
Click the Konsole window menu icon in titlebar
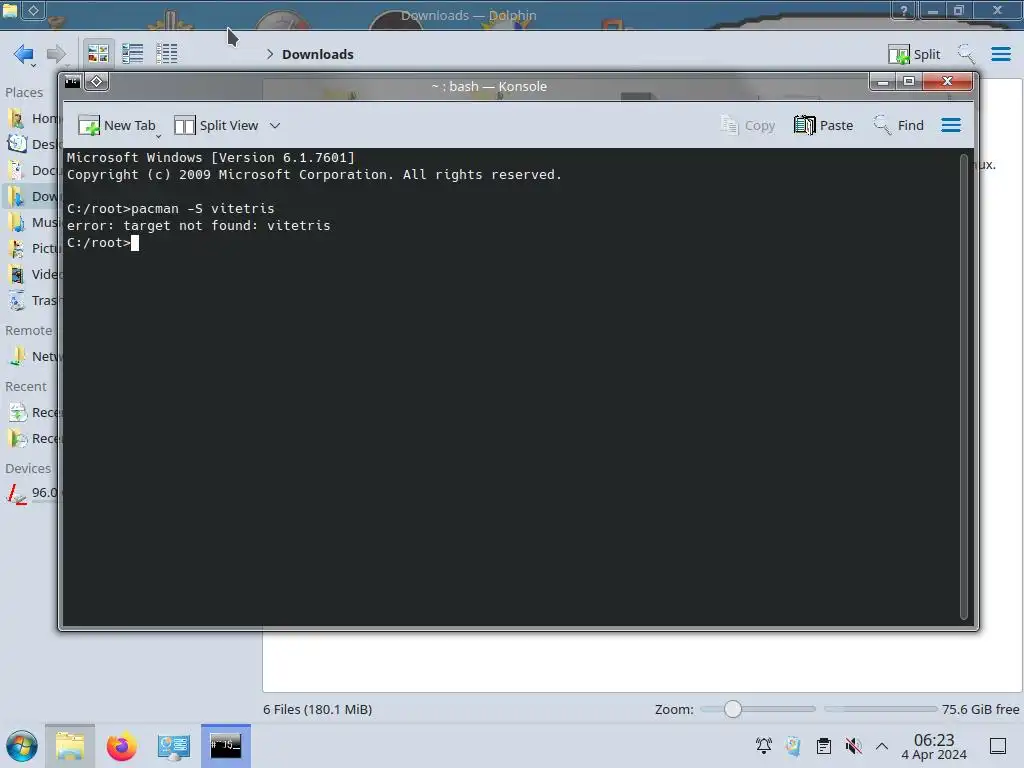[72, 82]
